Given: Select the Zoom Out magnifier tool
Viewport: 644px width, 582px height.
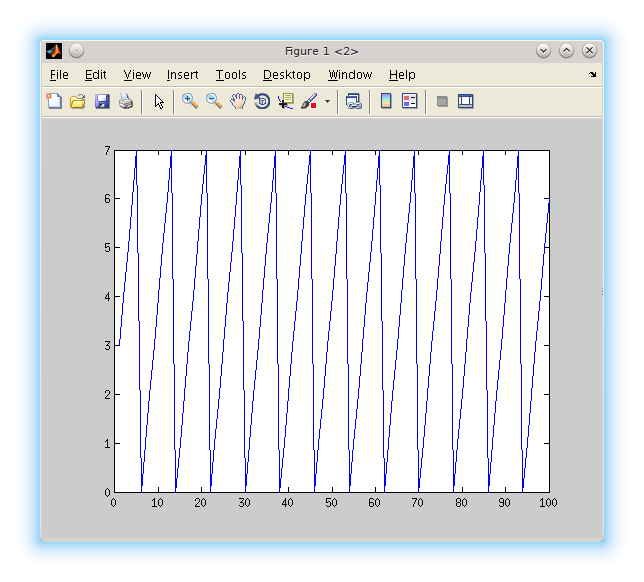Looking at the screenshot, I should [x=214, y=101].
